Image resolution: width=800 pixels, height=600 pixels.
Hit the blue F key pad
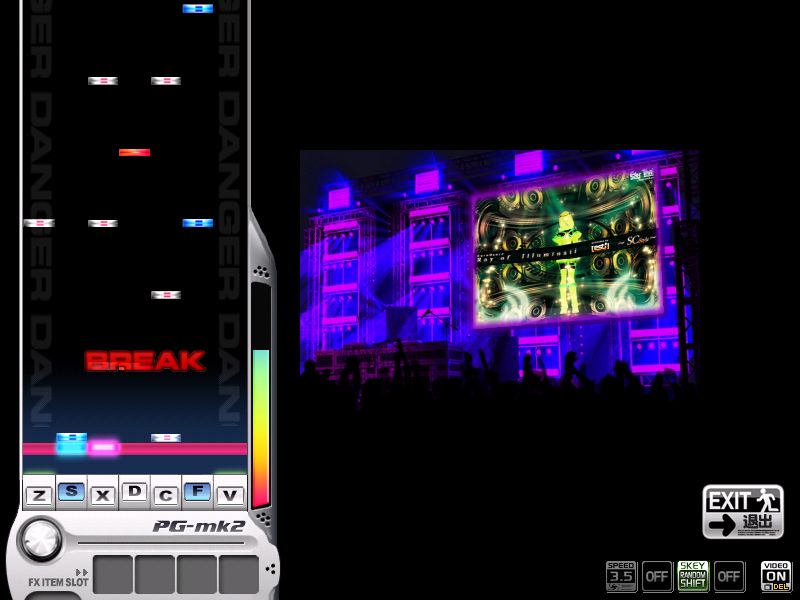(197, 492)
